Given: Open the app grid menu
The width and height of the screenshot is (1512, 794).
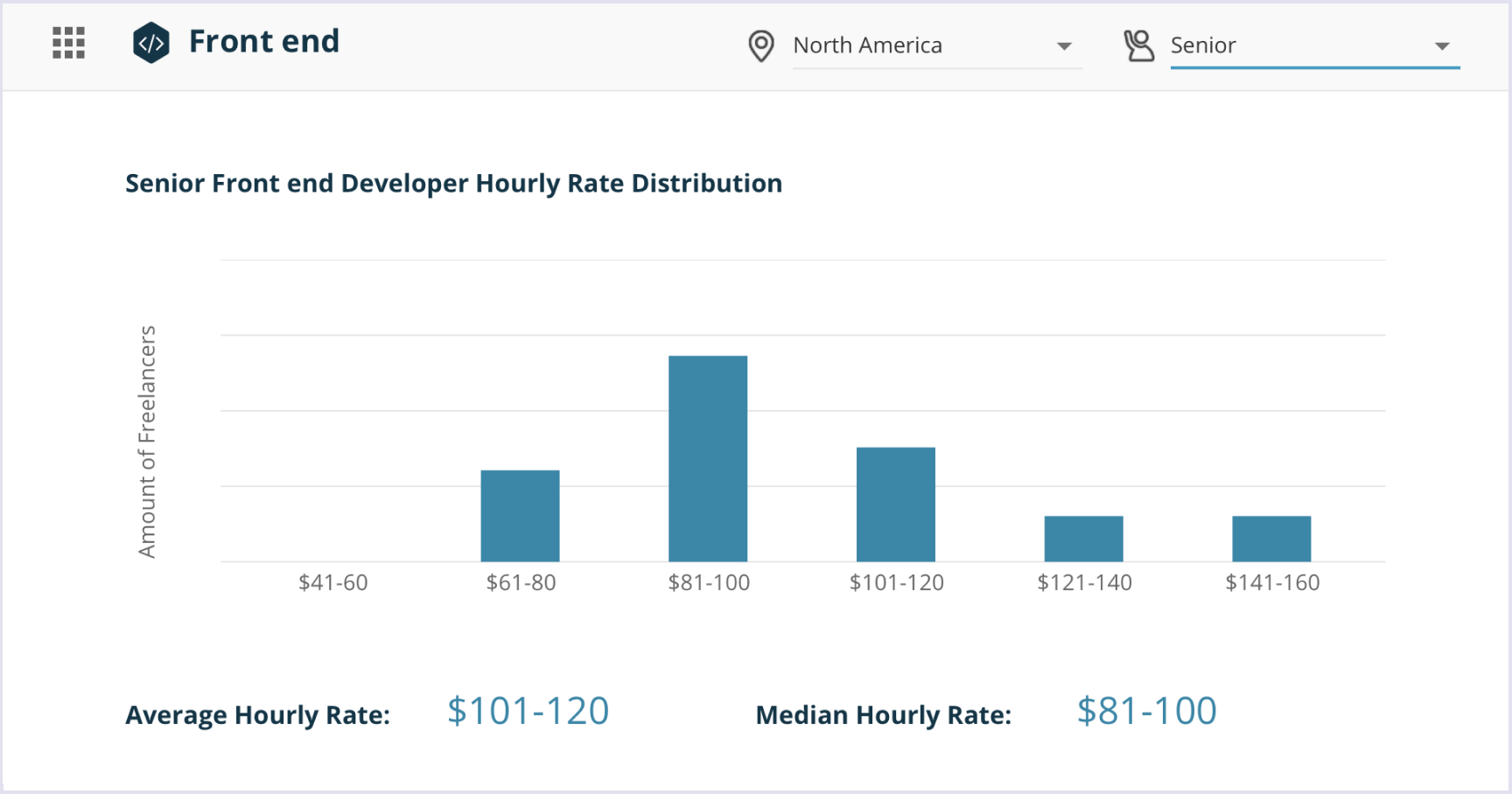Looking at the screenshot, I should [68, 43].
